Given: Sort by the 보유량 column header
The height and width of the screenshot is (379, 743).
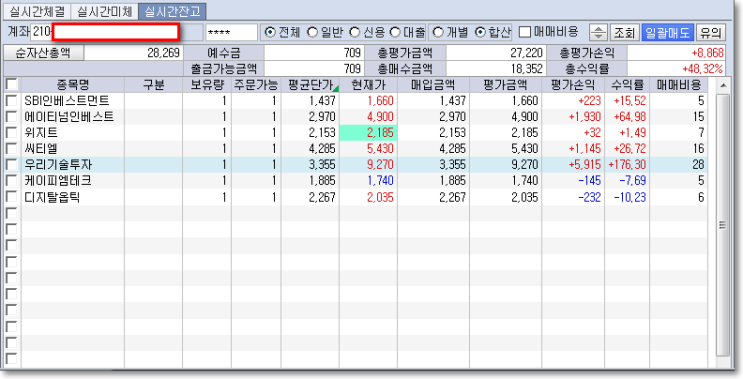Looking at the screenshot, I should coord(207,85).
